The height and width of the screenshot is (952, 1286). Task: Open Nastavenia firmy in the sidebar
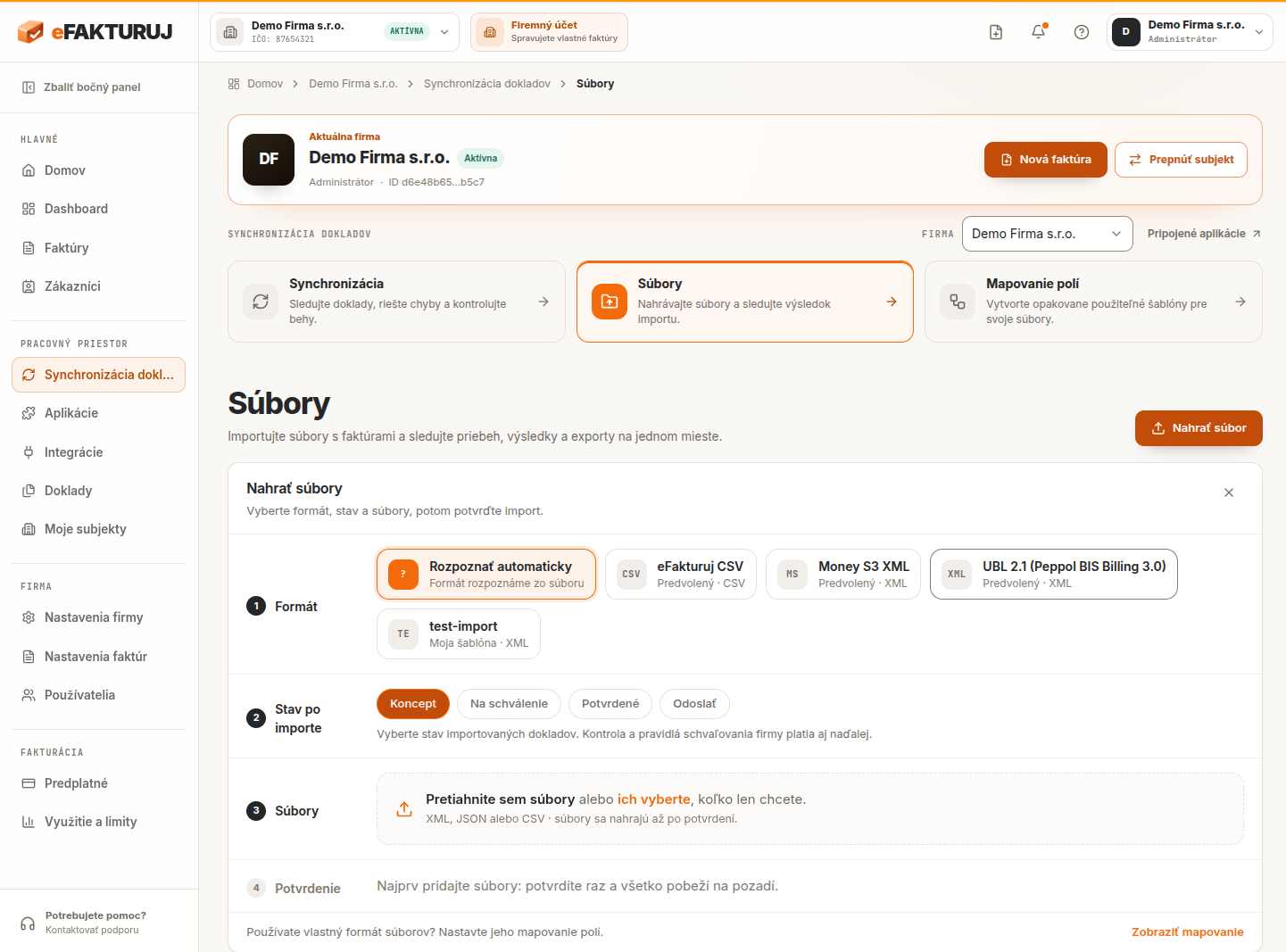98,617
